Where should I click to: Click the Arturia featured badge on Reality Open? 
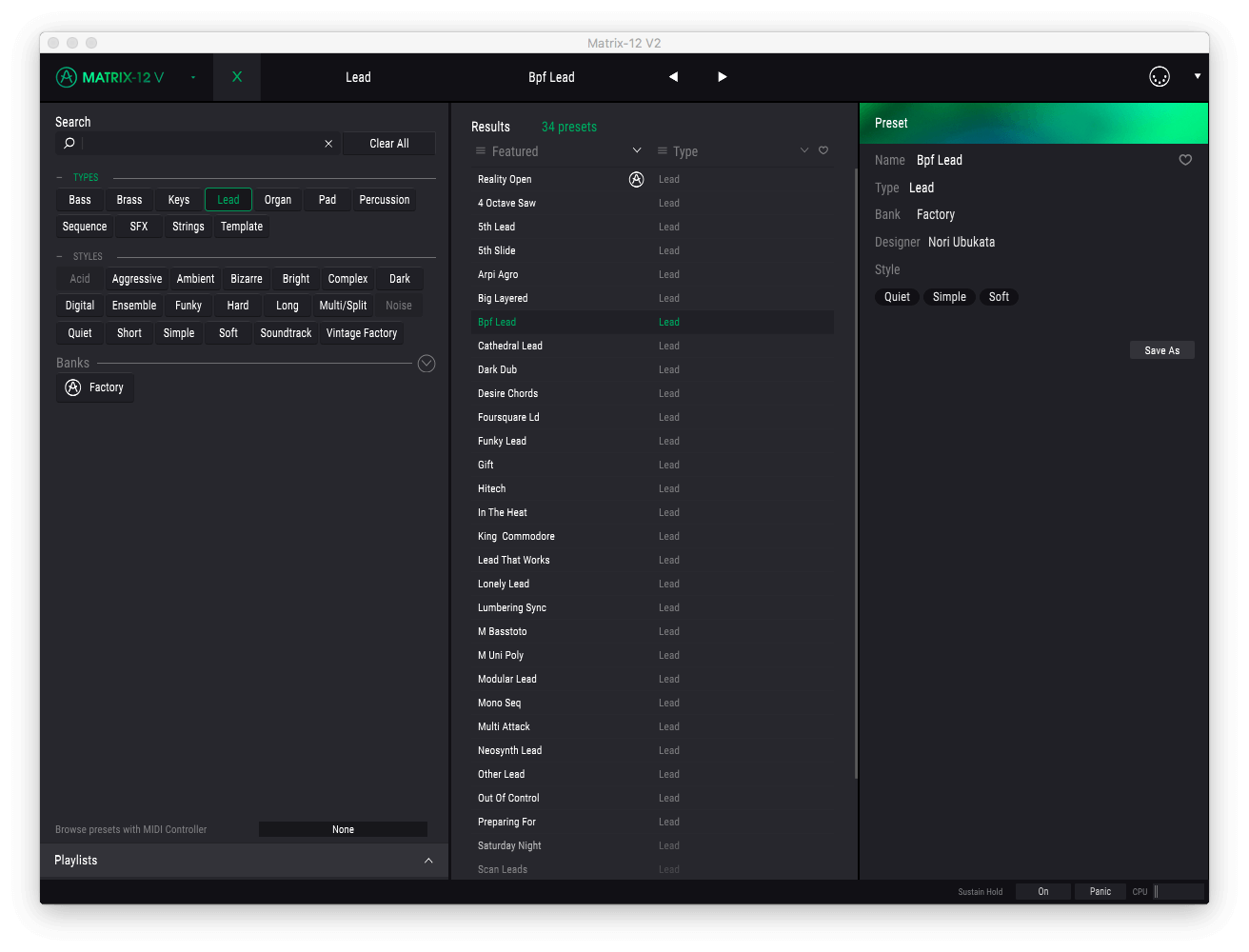(x=637, y=179)
